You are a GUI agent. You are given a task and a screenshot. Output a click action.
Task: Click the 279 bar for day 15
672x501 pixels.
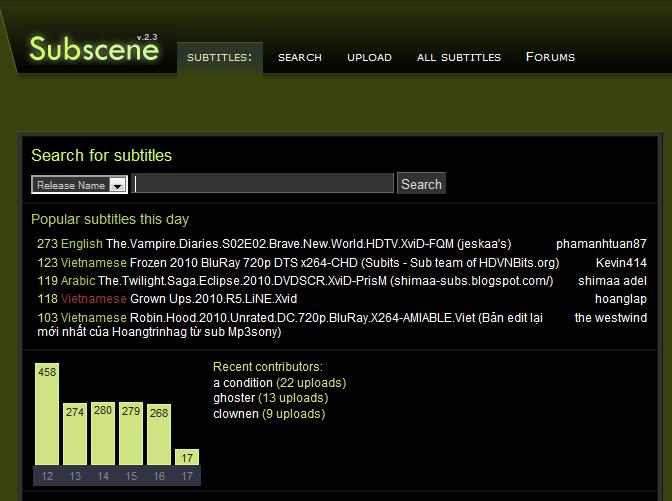tap(131, 434)
